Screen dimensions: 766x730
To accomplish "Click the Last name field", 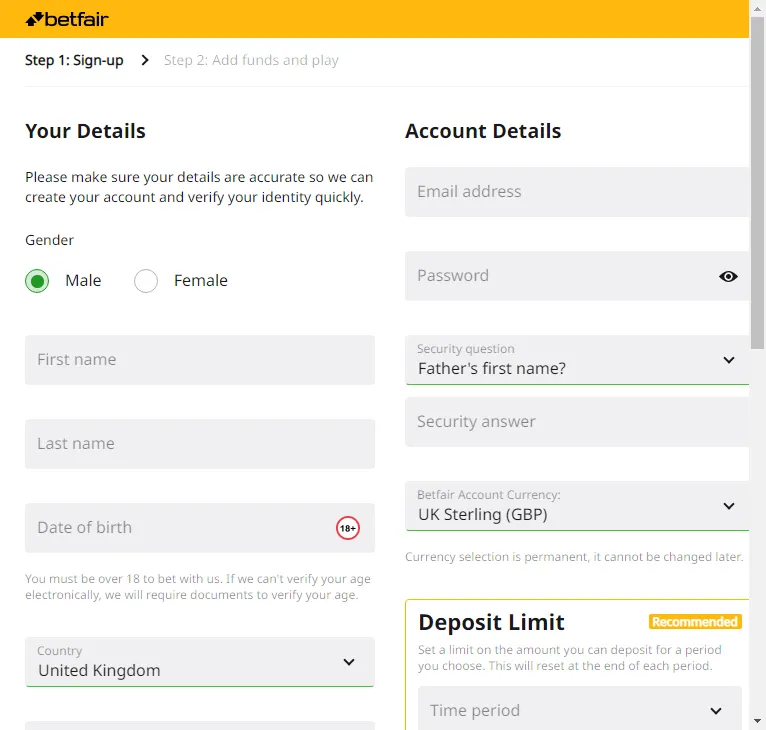I will [200, 444].
